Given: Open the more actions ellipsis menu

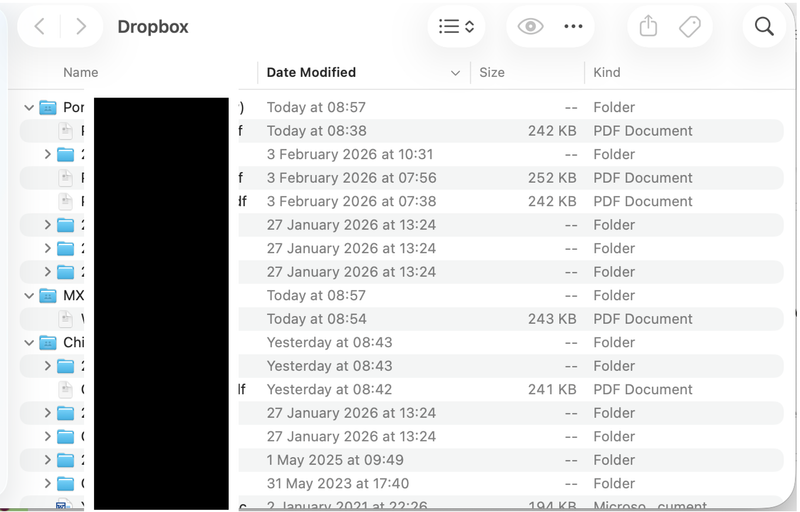Looking at the screenshot, I should [573, 27].
